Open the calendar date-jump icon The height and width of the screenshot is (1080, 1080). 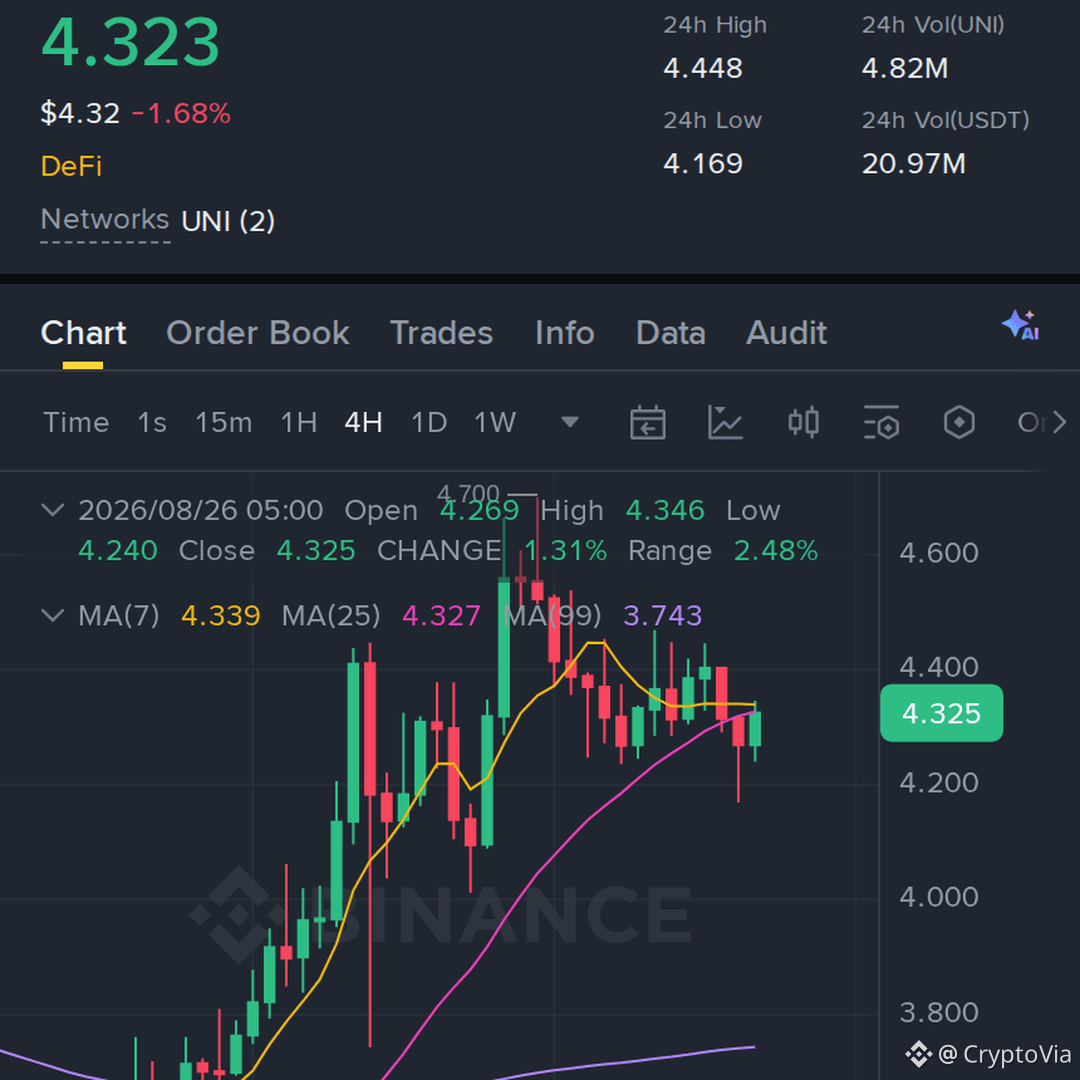tap(647, 422)
